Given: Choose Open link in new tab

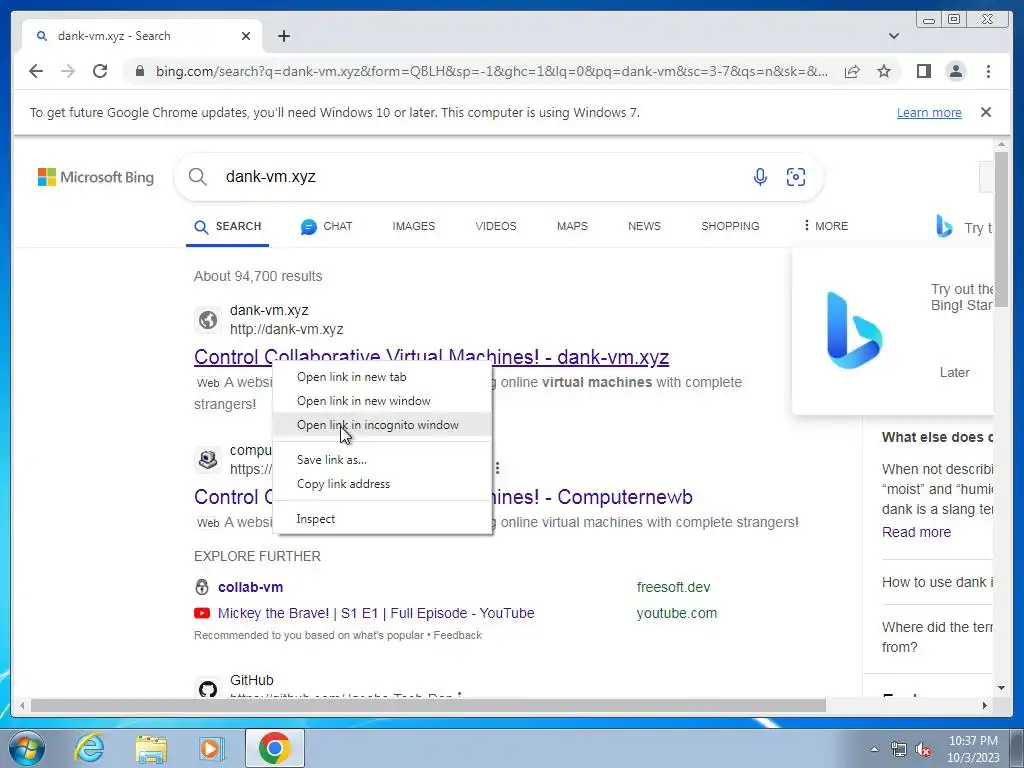Looking at the screenshot, I should (383, 377).
